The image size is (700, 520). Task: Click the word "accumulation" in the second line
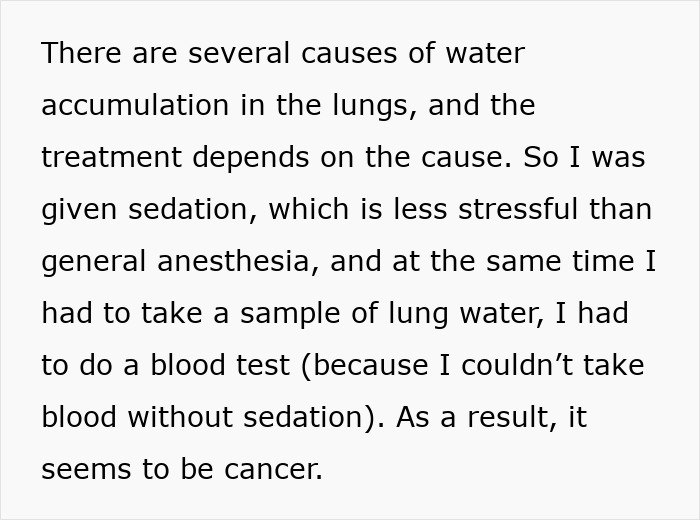click(135, 105)
